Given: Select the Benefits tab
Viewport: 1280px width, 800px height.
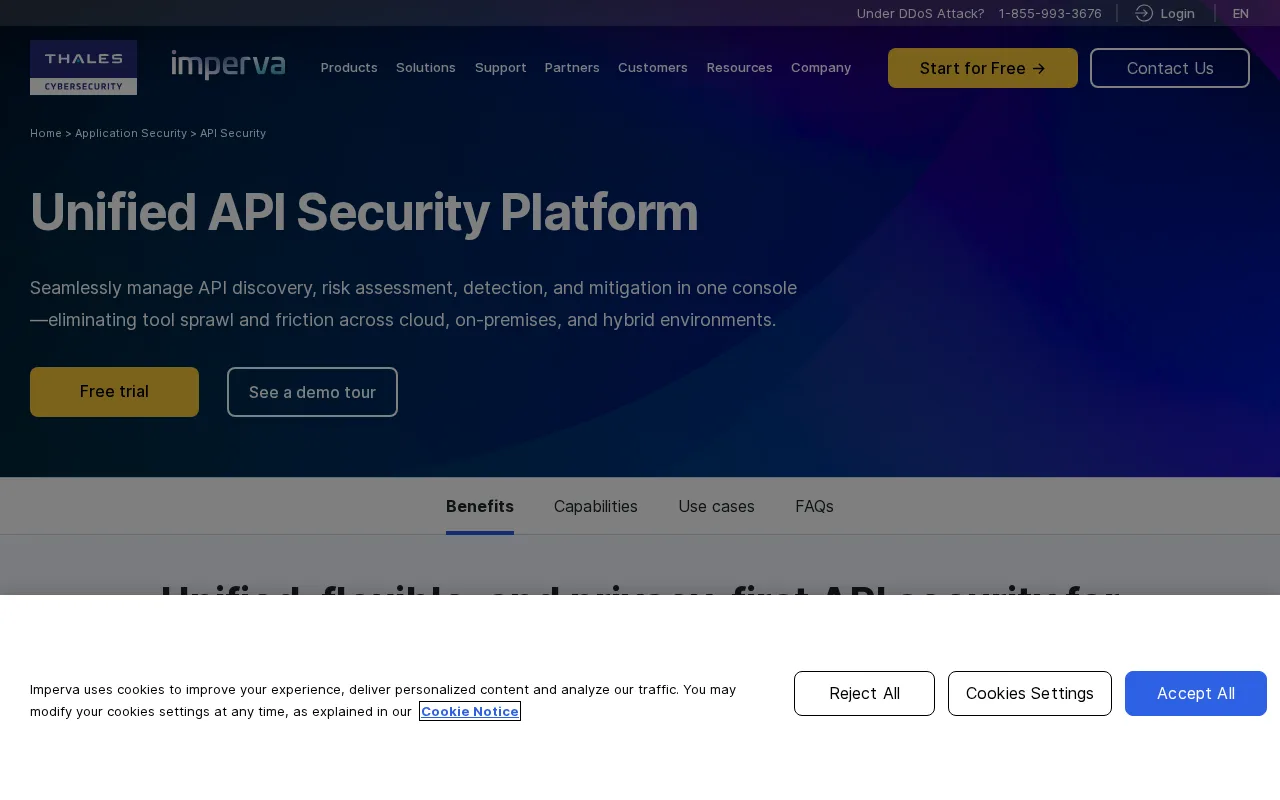Looking at the screenshot, I should tap(480, 506).
